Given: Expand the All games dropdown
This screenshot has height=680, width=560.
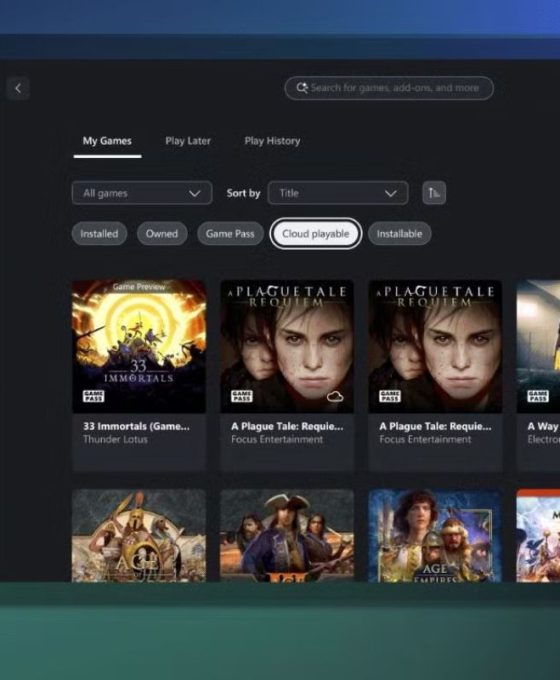Looking at the screenshot, I should tap(142, 193).
